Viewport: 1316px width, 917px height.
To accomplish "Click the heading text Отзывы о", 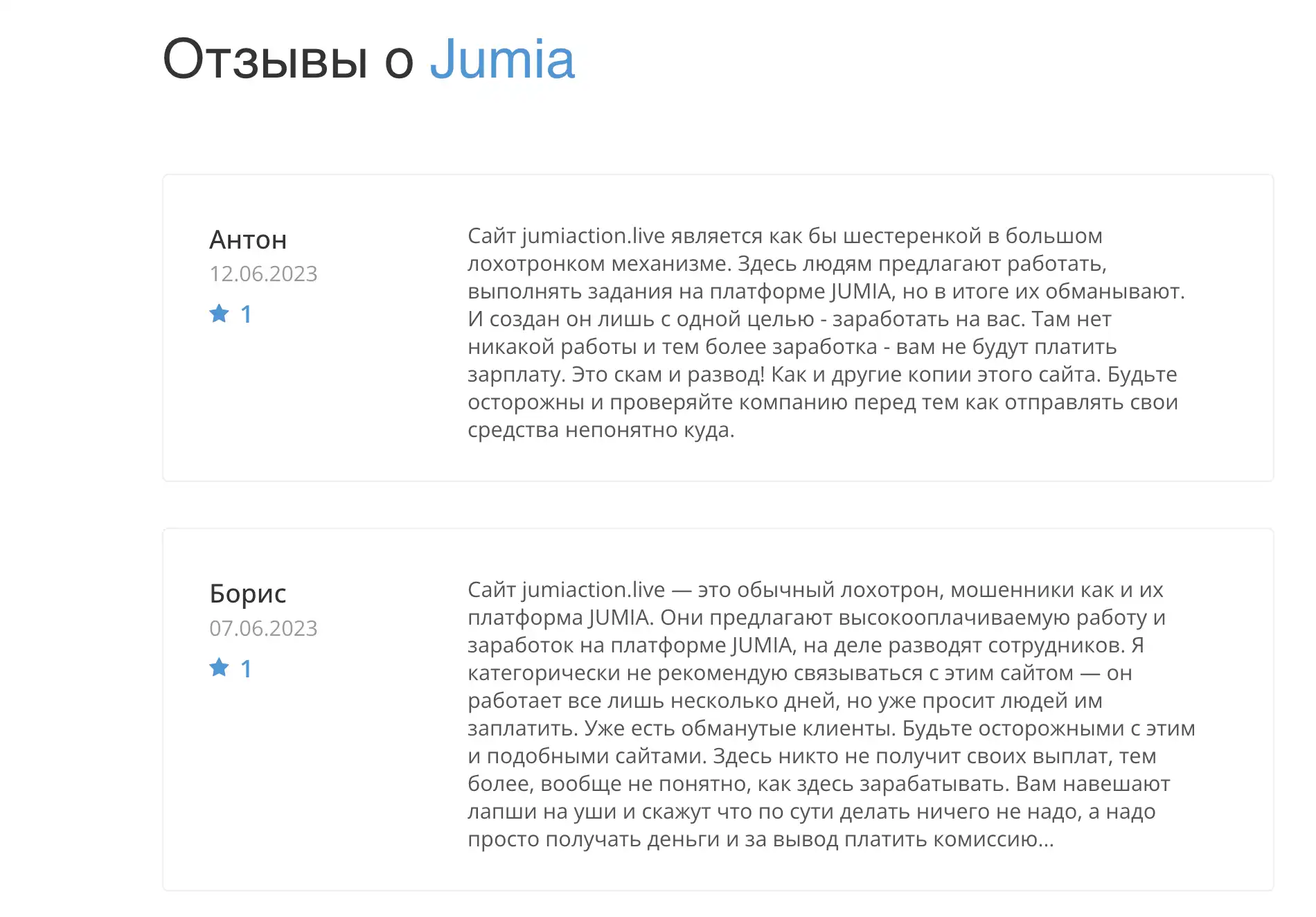I will [x=288, y=60].
